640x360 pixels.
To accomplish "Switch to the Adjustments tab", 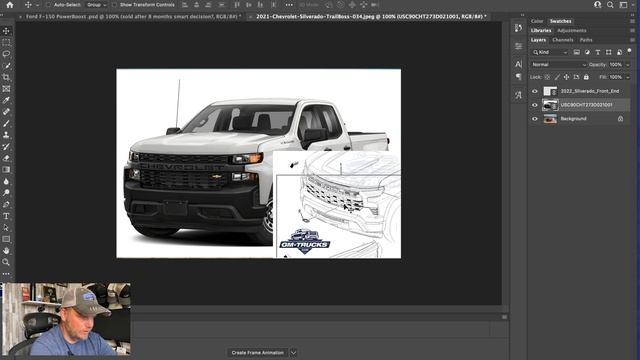I will pos(571,31).
